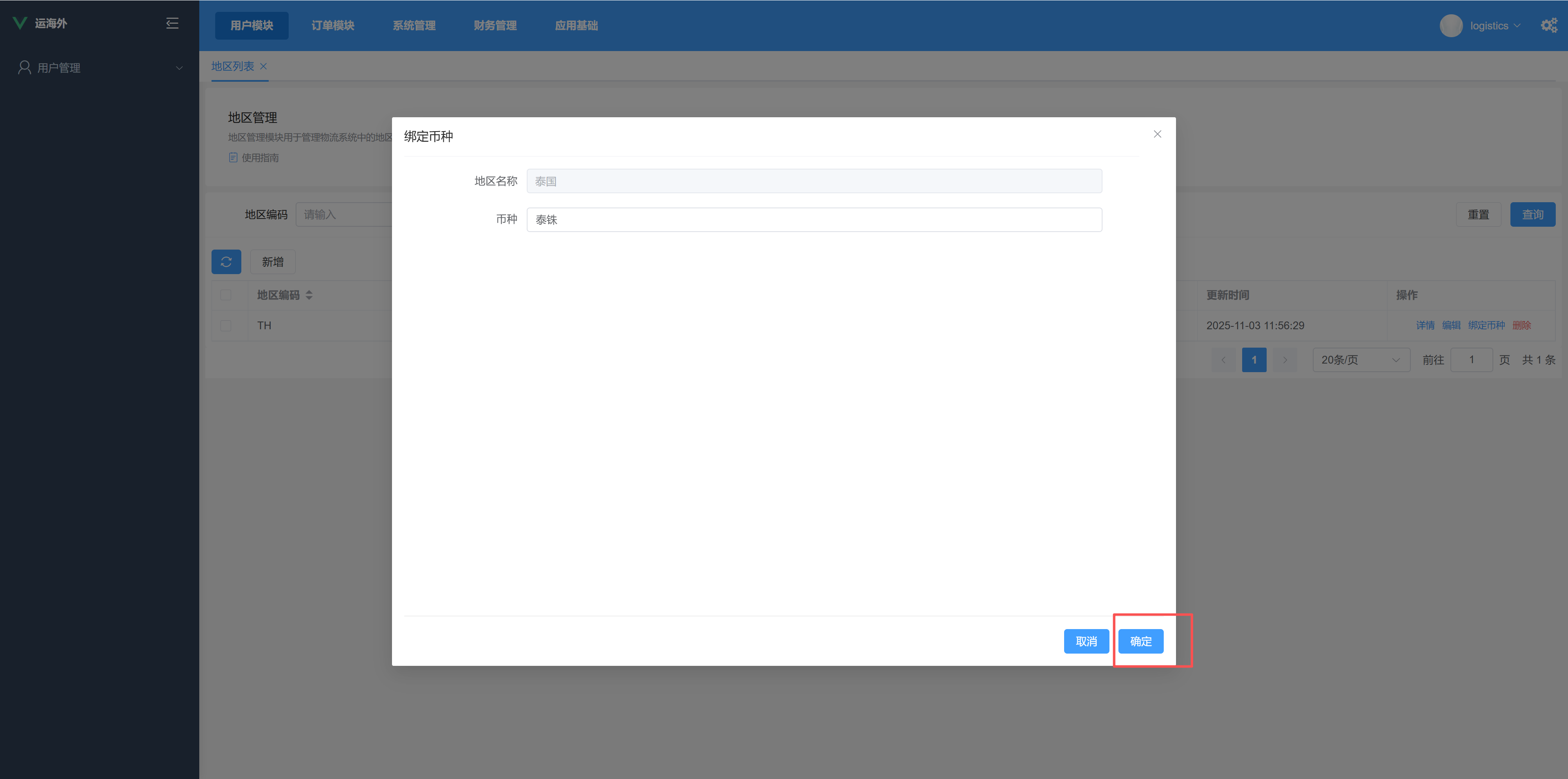Check the TH row checkbox
The width and height of the screenshot is (1568, 779).
click(226, 325)
